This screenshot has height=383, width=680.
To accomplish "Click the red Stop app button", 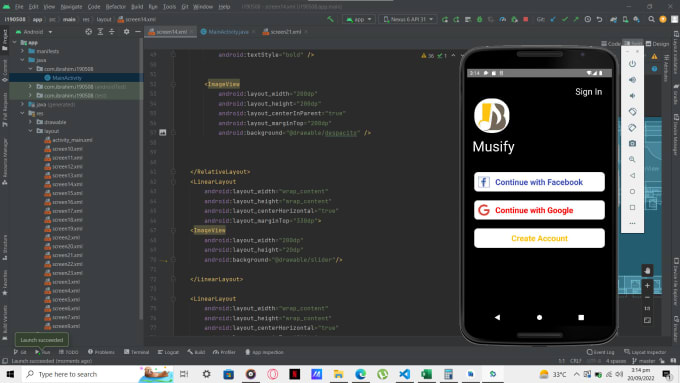I will click(x=526, y=19).
